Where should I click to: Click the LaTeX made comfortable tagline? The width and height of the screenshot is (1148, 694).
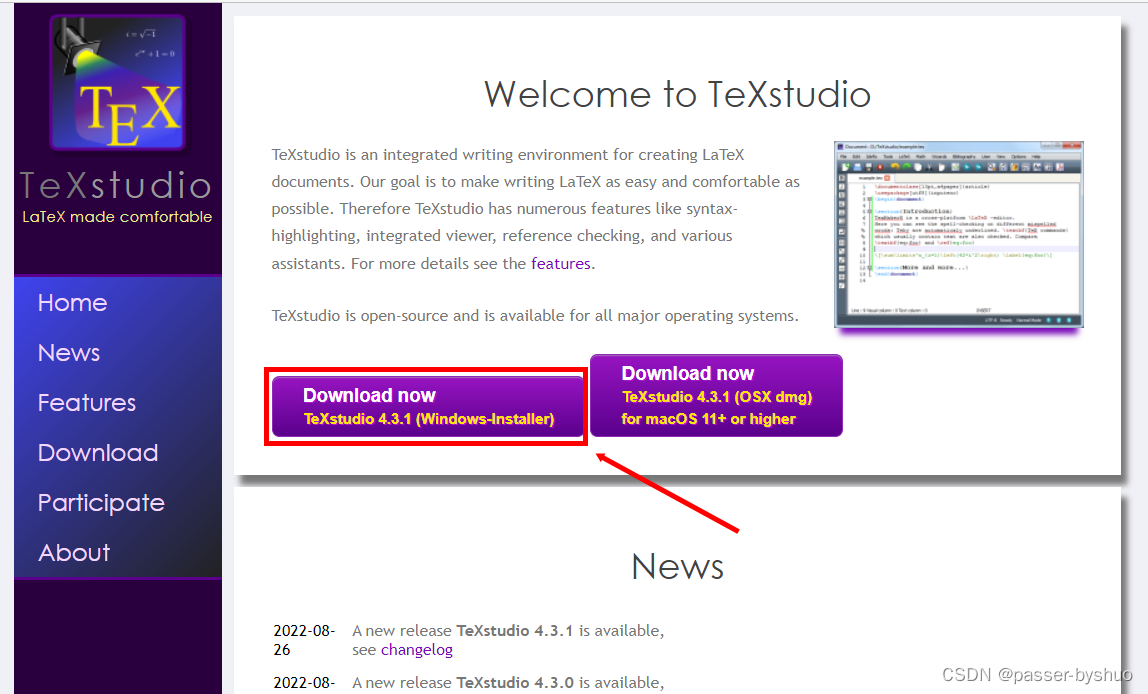pyautogui.click(x=117, y=217)
